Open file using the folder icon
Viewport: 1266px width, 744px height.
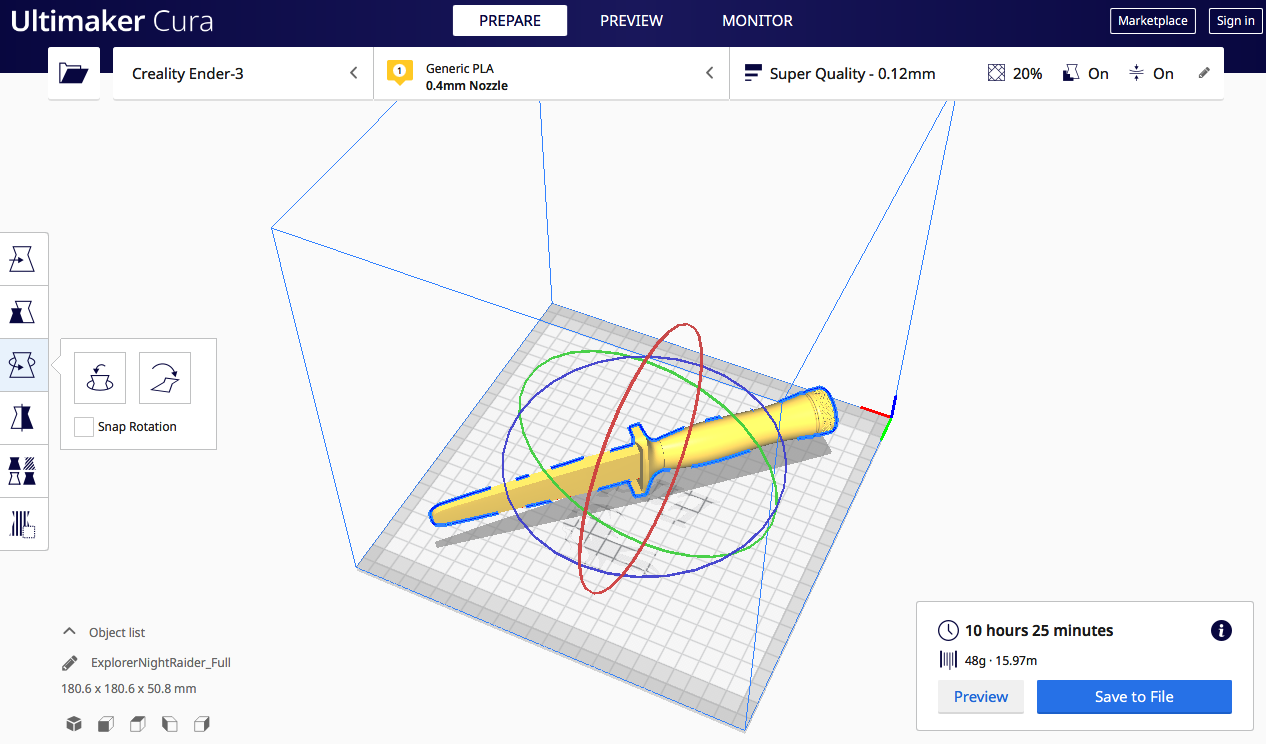[74, 73]
